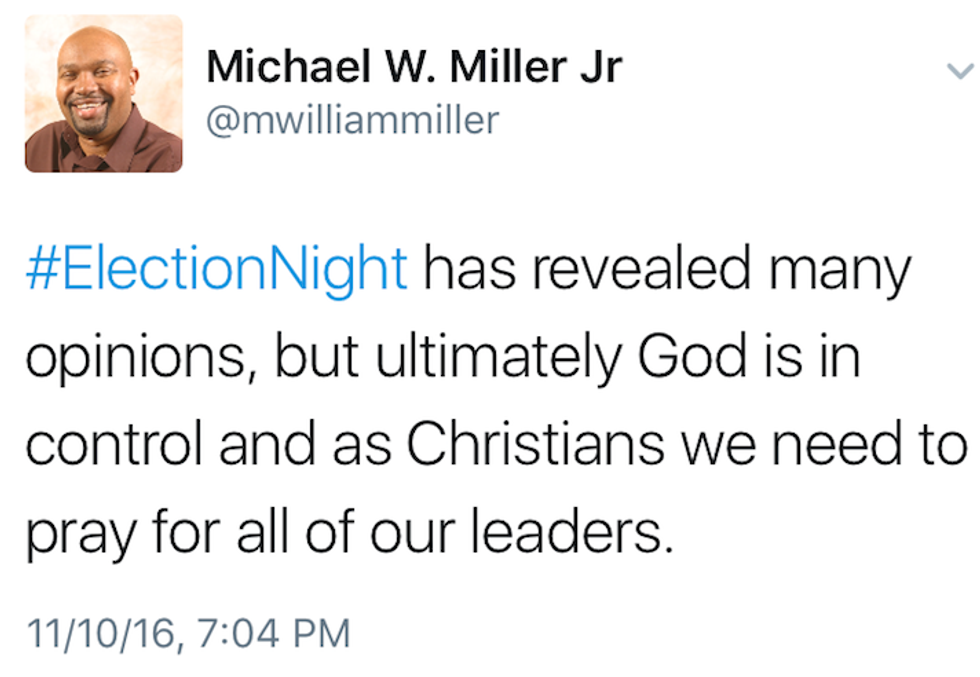
Task: Open Michael W. Miller Jr's profile photo
Action: (104, 94)
